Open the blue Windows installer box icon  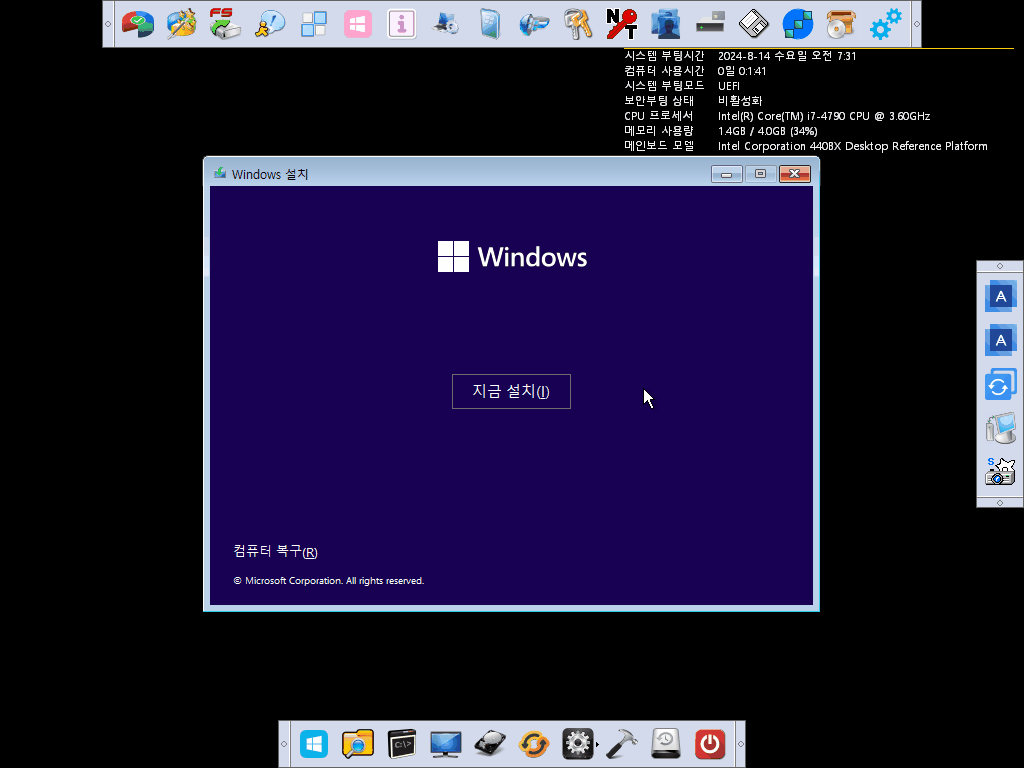point(490,24)
